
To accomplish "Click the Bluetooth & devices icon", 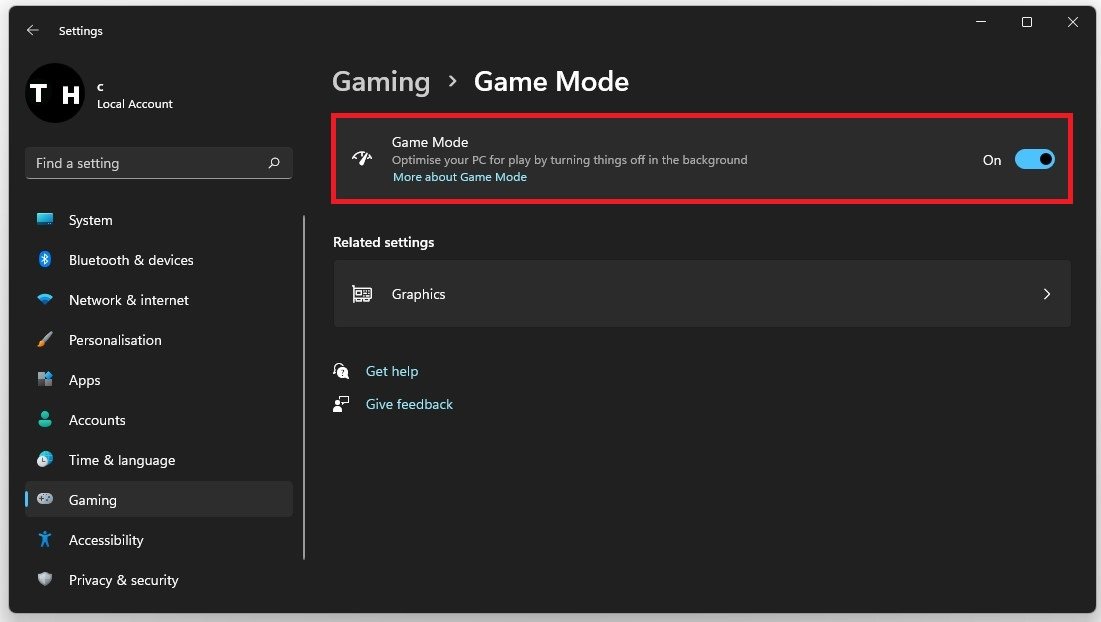I will pos(45,260).
